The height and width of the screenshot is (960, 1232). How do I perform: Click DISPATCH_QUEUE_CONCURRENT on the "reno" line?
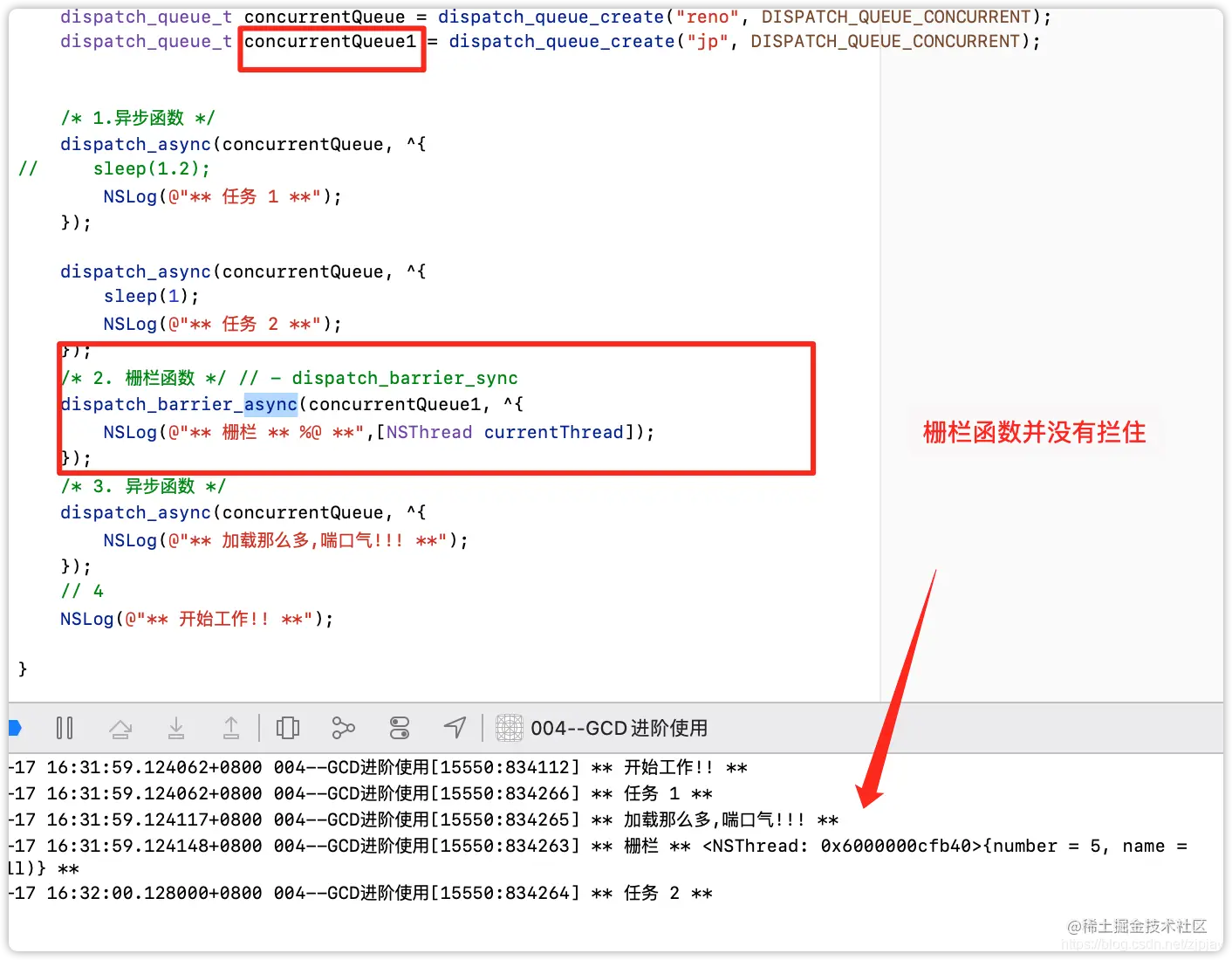896,17
